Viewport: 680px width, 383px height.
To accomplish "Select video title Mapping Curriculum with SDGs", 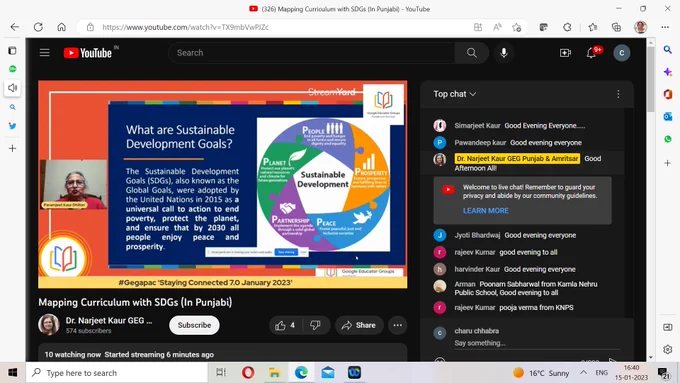I will click(135, 302).
